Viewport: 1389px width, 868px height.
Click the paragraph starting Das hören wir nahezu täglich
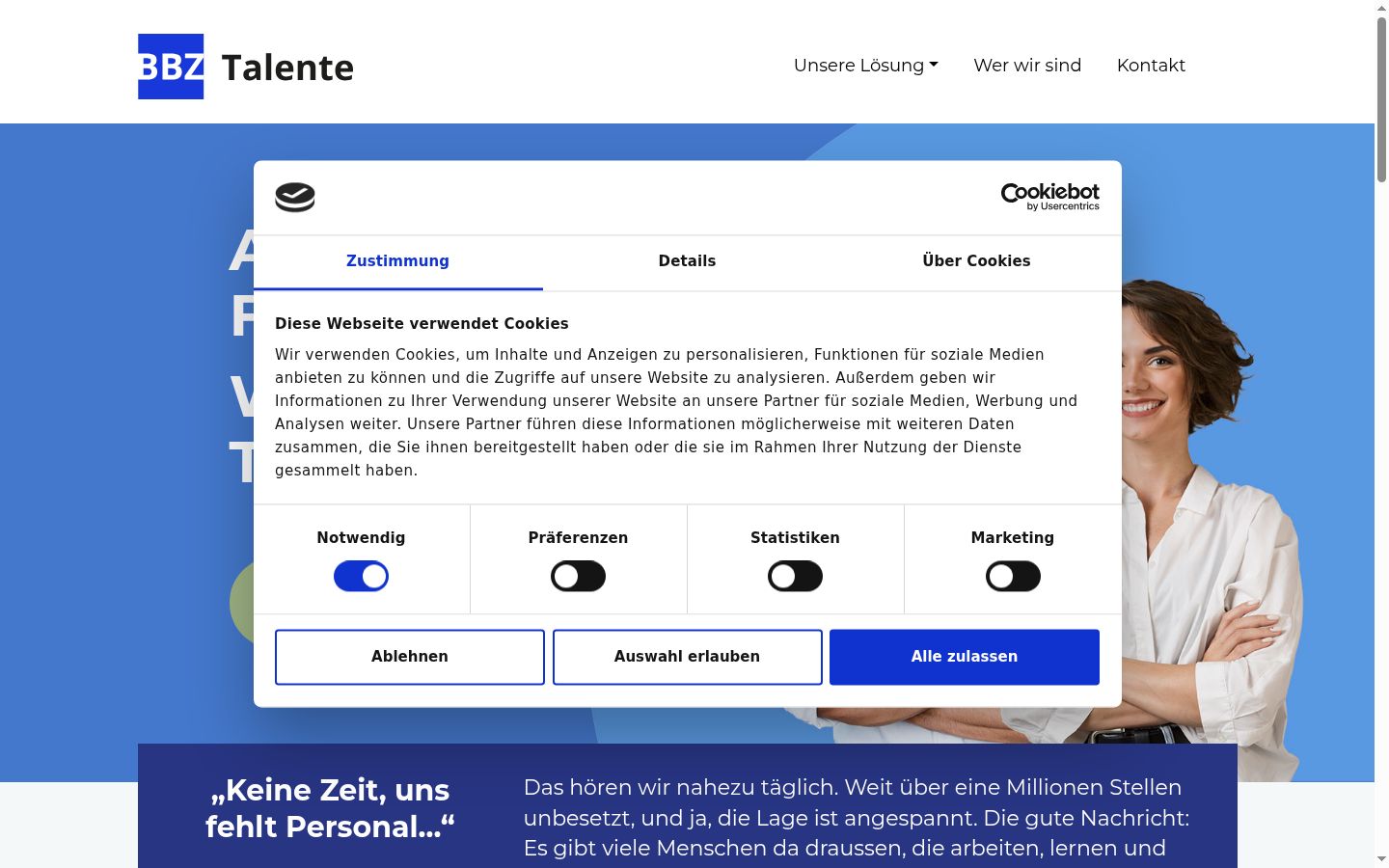pos(857,818)
